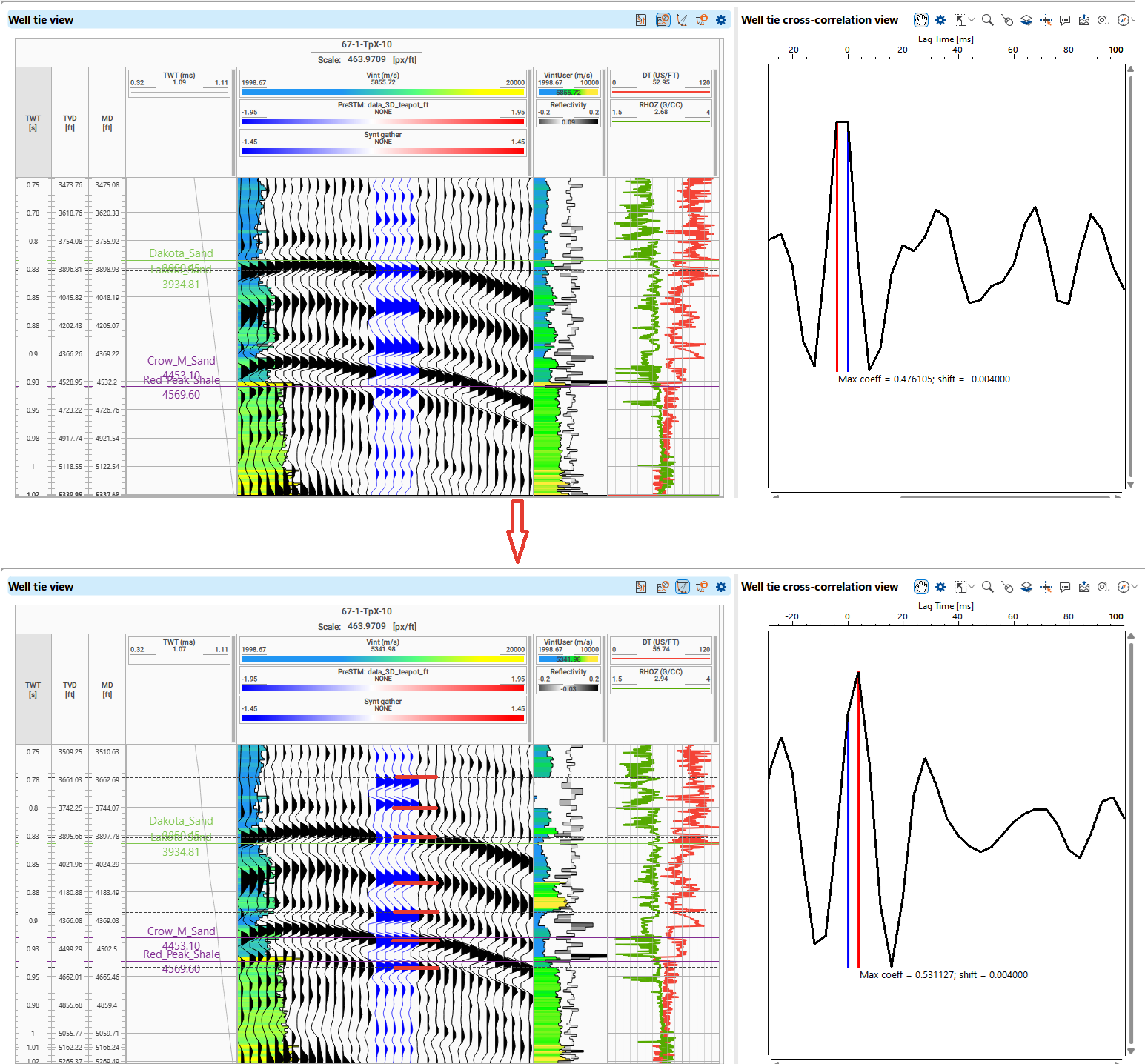
Task: Click the upper 'Well tie view' panel title
Action: (41, 20)
